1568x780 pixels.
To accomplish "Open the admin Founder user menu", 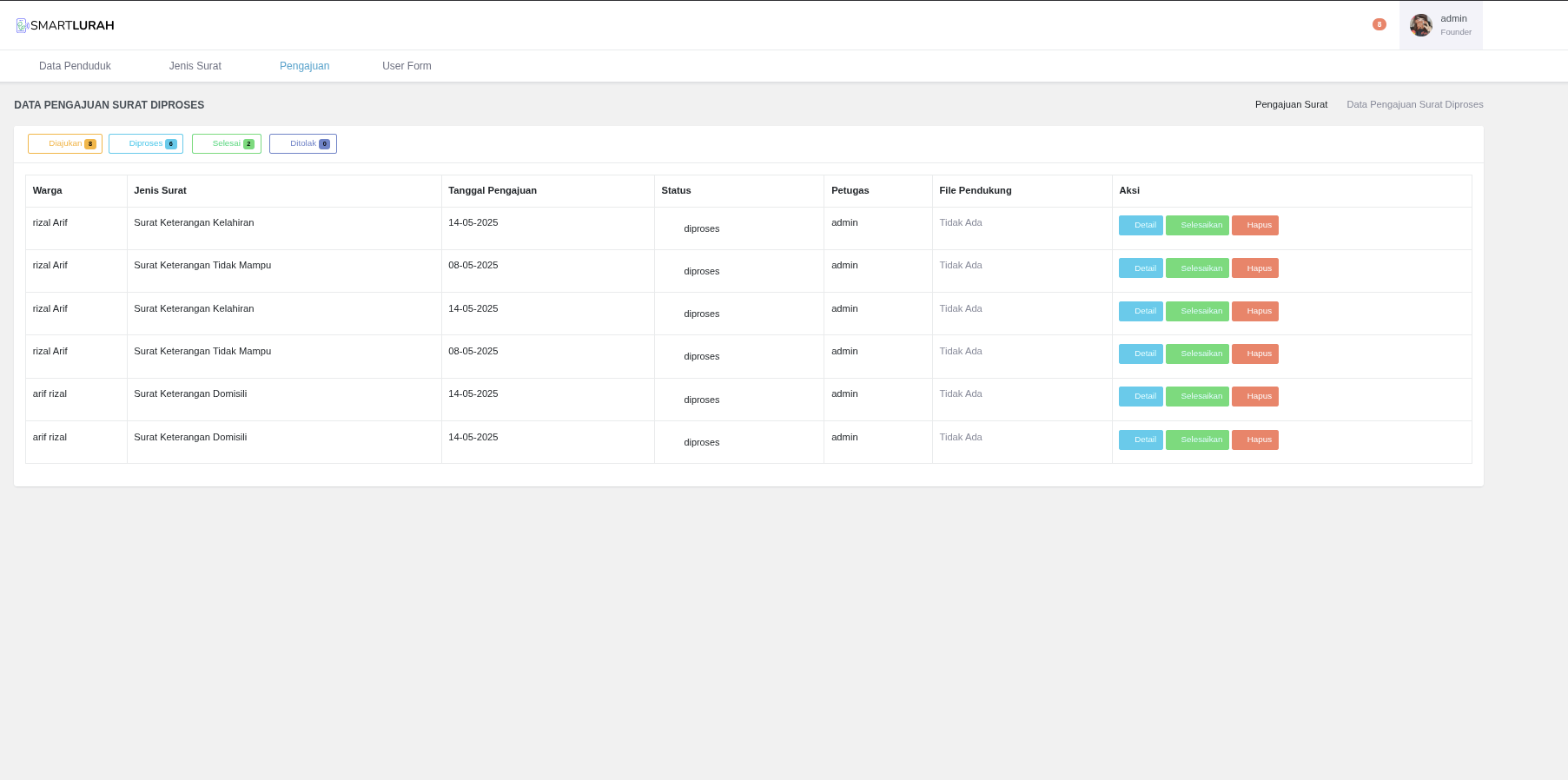I will [1455, 25].
